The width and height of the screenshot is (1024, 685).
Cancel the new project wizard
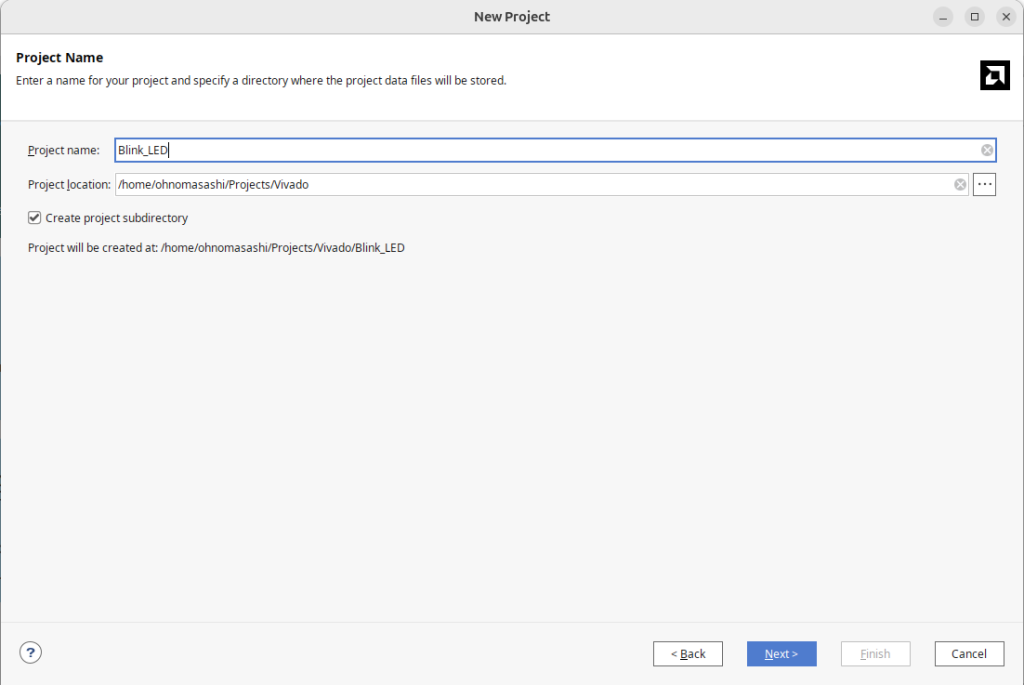[969, 654]
